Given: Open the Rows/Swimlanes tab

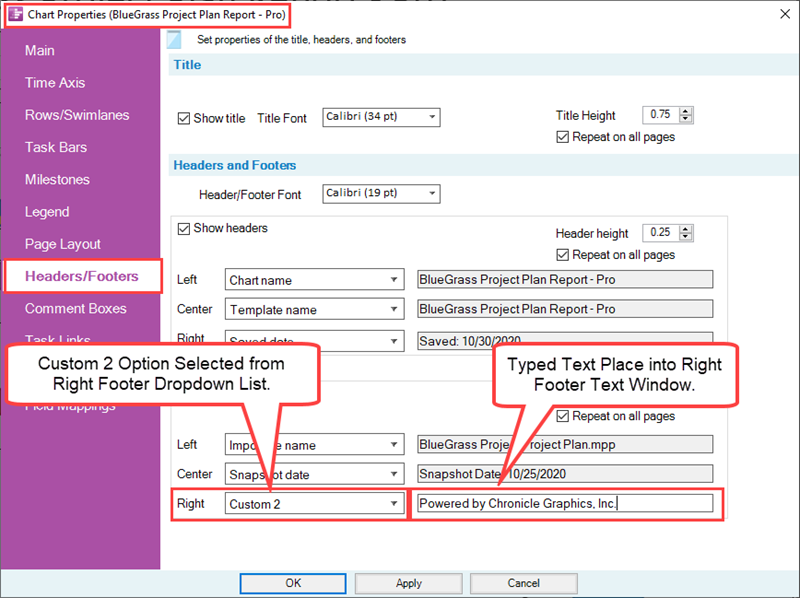Looking at the screenshot, I should click(x=77, y=115).
